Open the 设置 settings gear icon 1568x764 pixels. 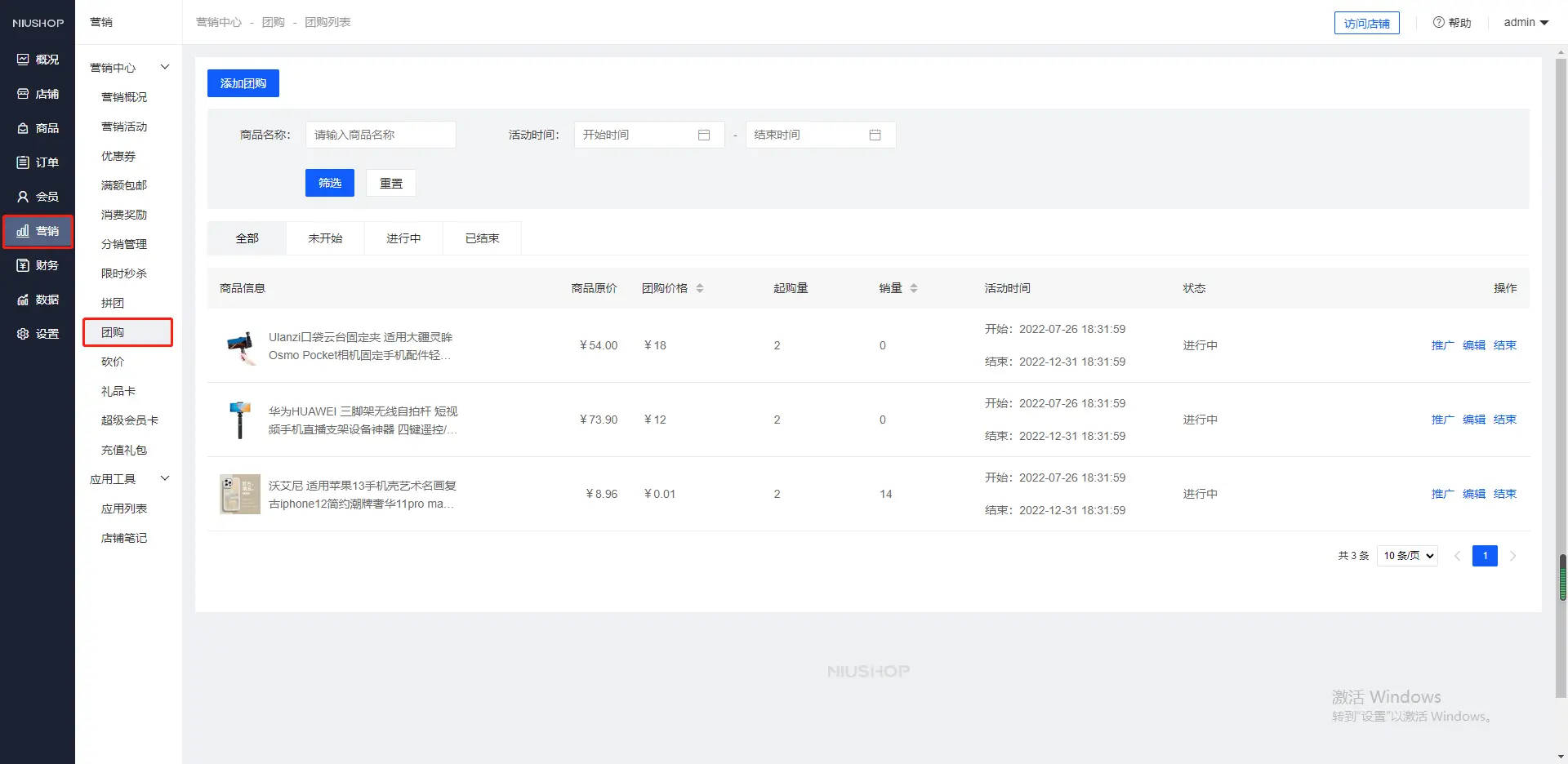(x=23, y=334)
